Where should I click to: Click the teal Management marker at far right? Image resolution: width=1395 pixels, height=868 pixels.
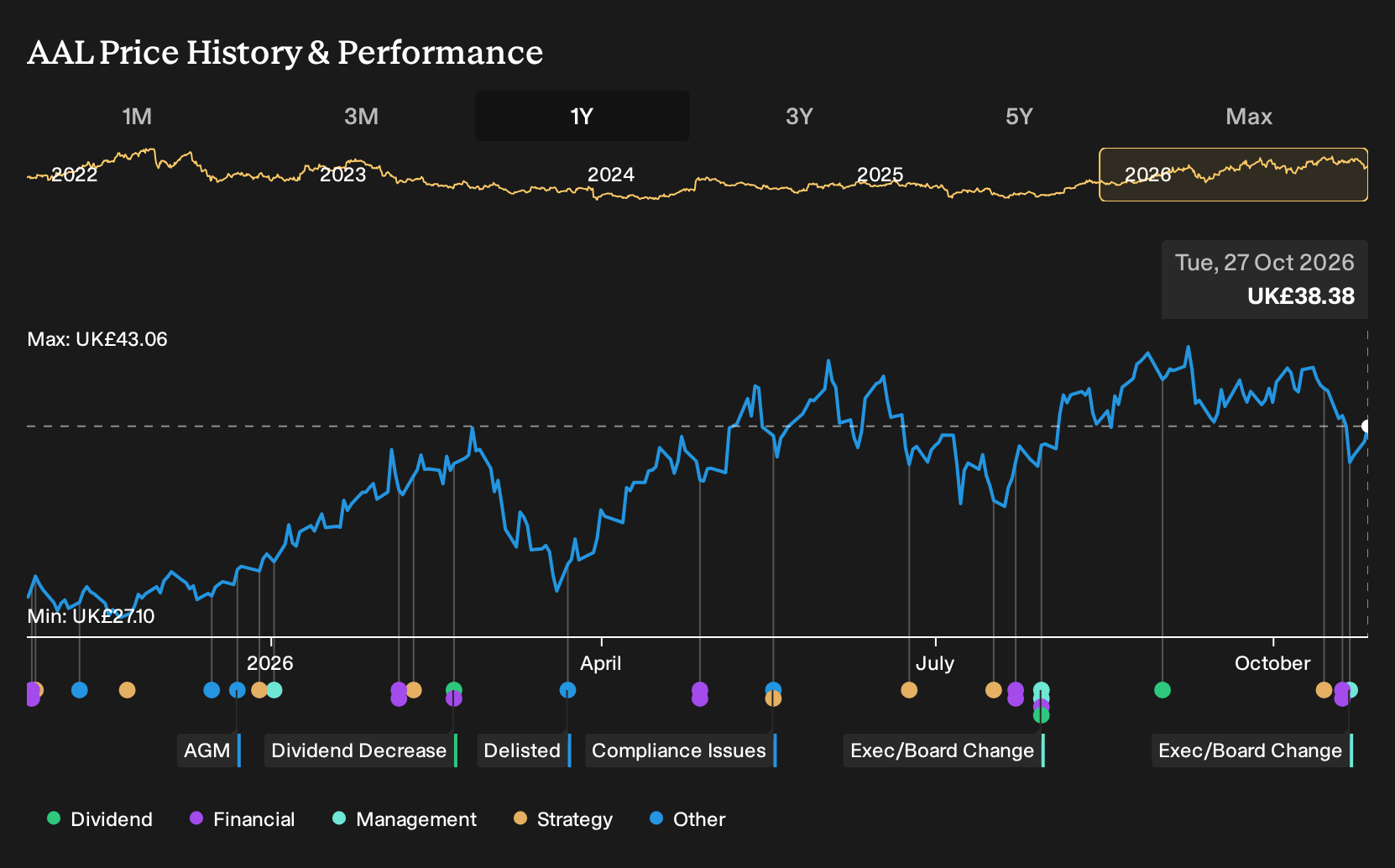1351,690
